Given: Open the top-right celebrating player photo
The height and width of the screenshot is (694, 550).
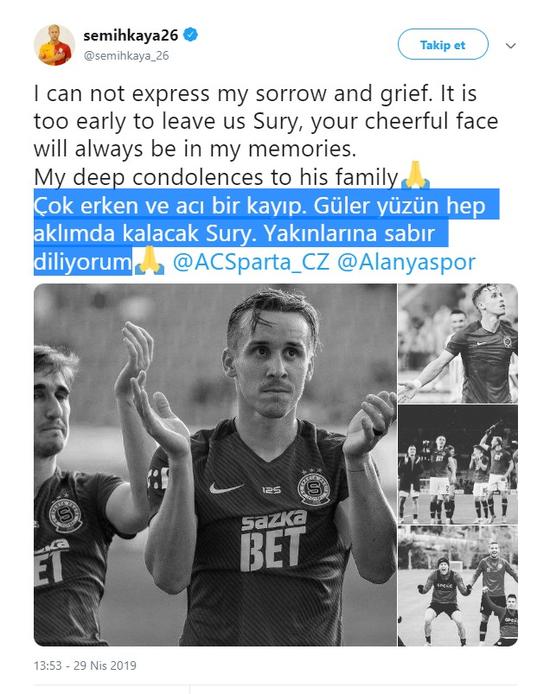Looking at the screenshot, I should click(458, 343).
